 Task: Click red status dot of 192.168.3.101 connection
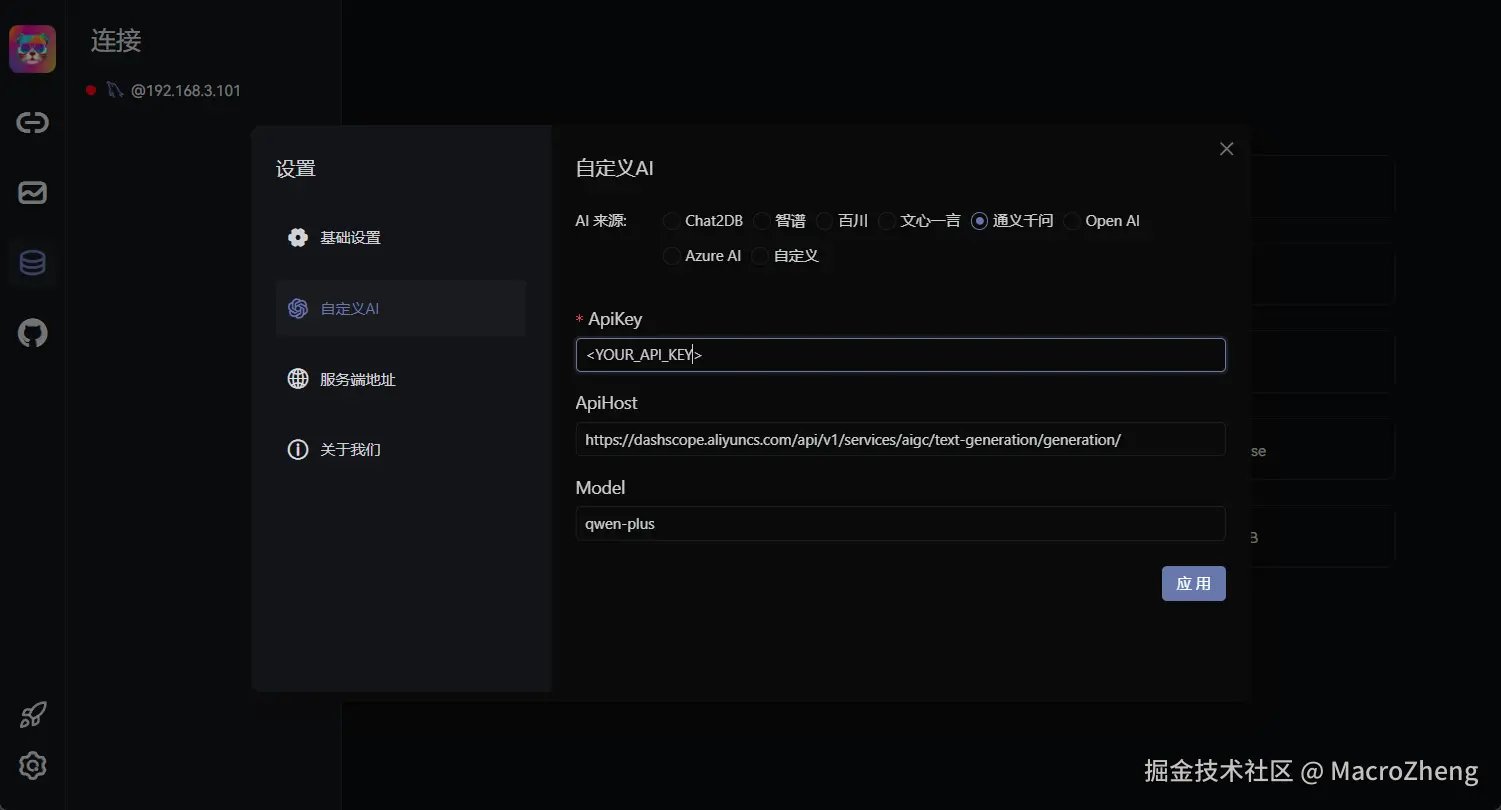[x=91, y=90]
